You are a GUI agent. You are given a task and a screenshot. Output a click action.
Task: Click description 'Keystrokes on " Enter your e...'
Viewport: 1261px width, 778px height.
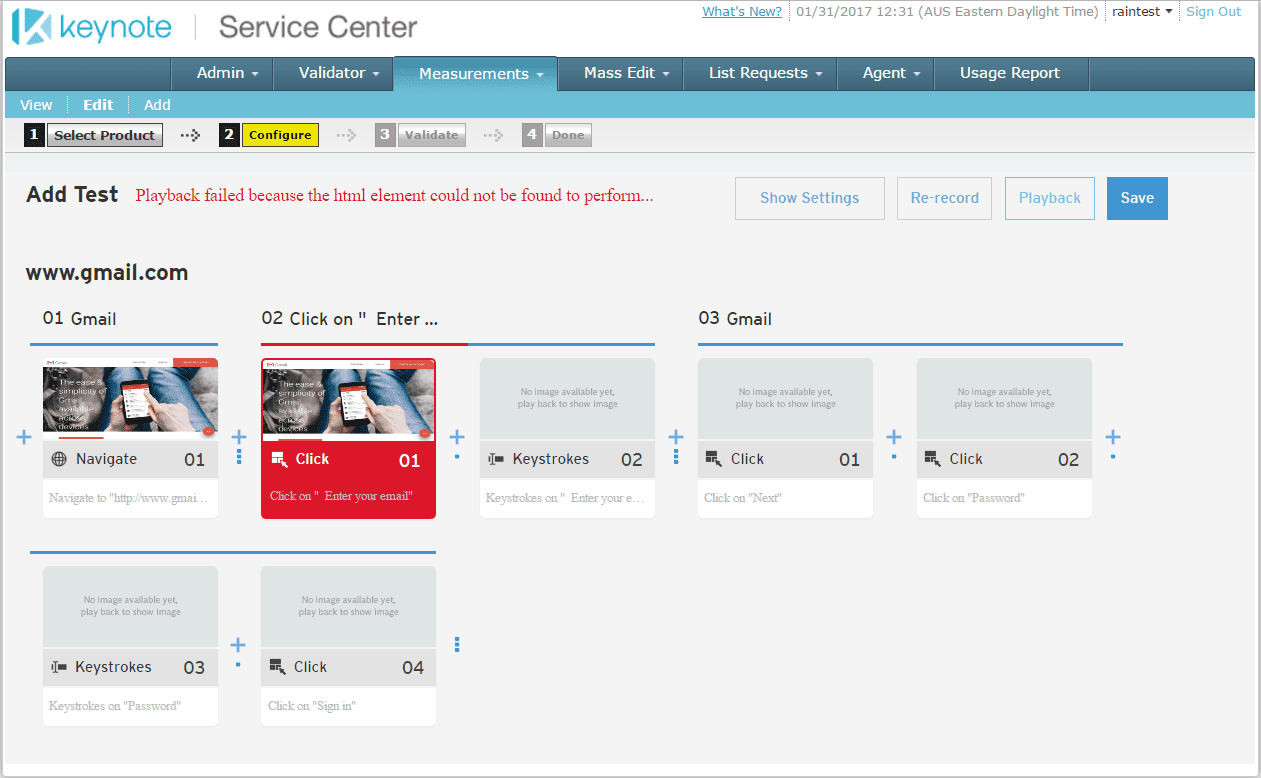(566, 497)
